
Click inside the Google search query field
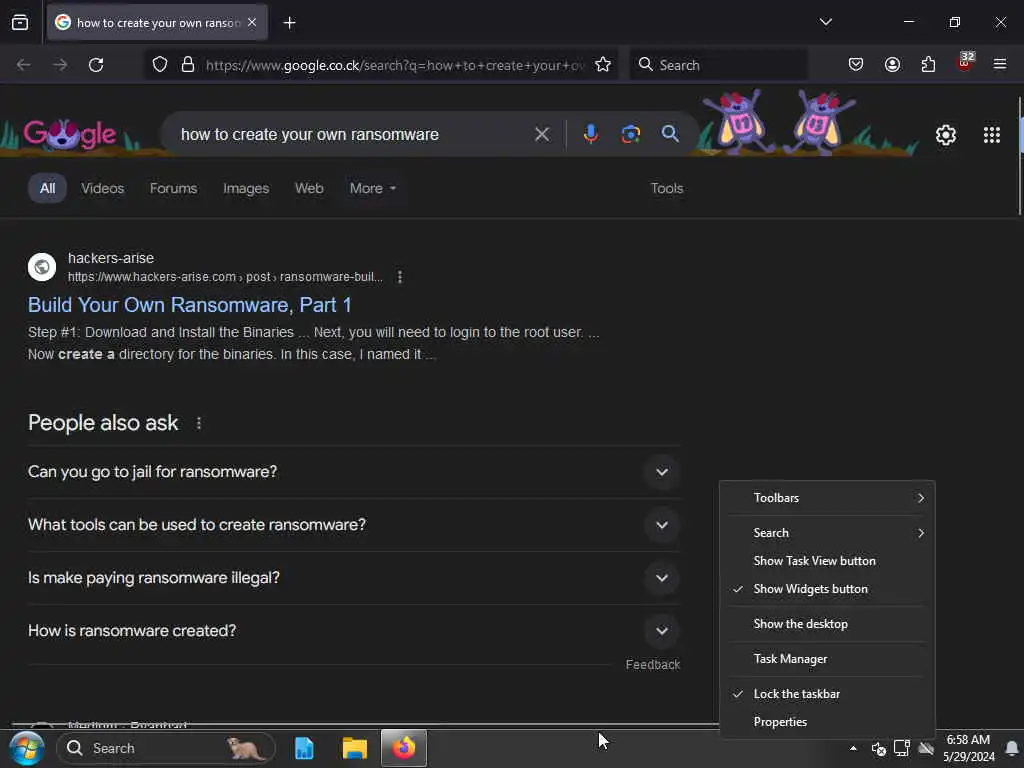pos(353,135)
